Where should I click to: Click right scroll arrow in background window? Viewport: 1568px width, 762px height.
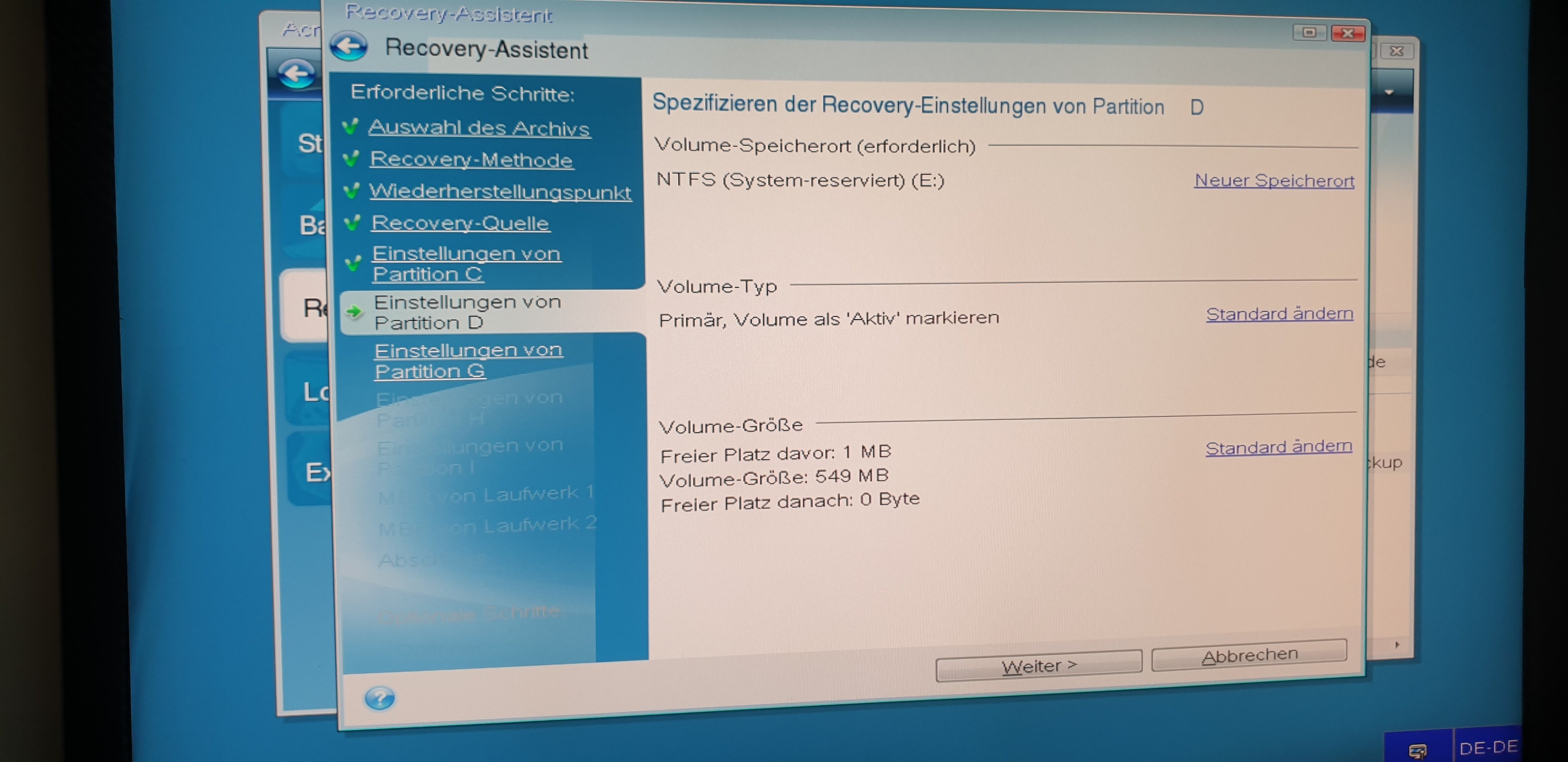[1397, 644]
